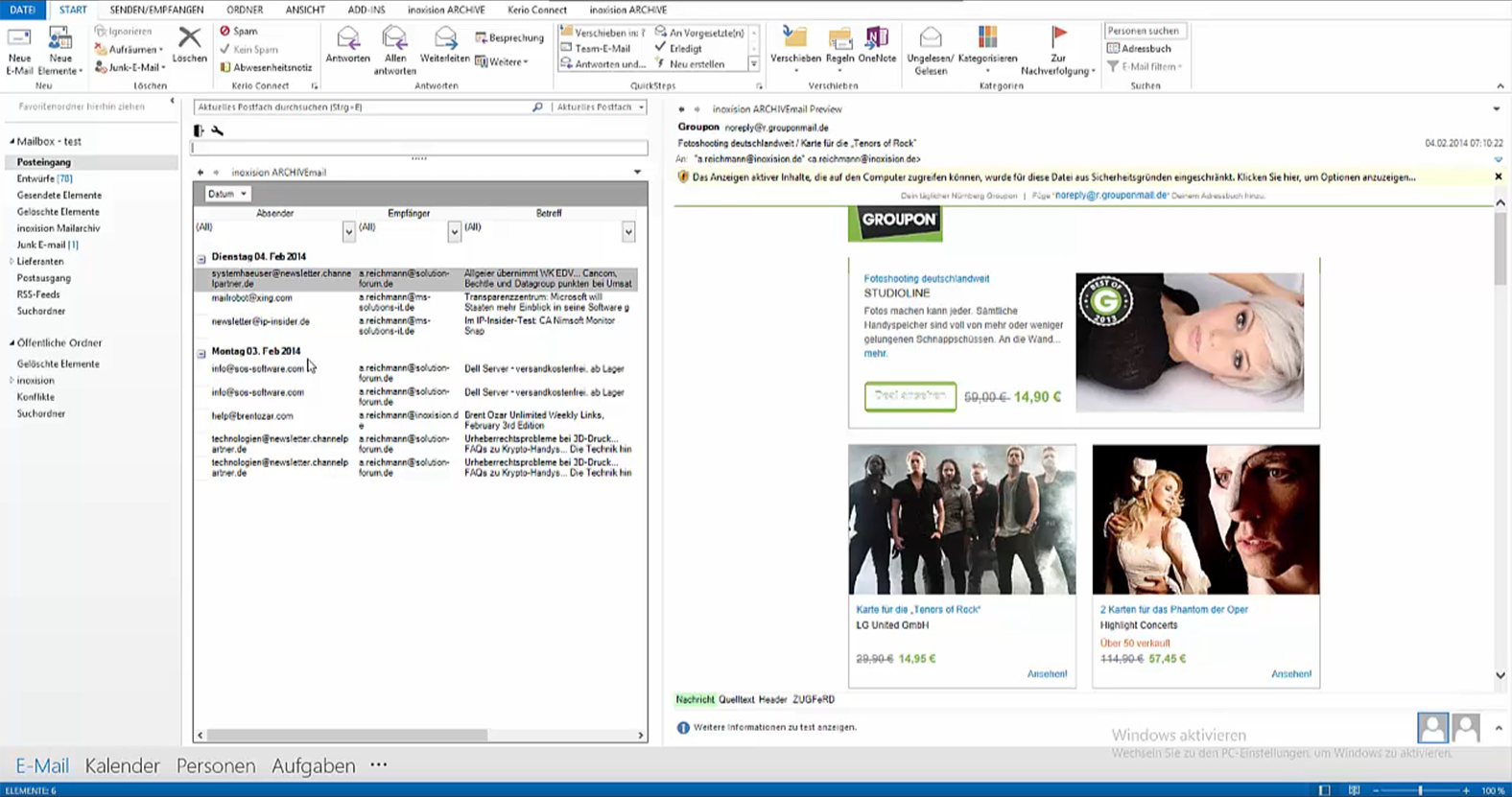Open OneNote from the ribbon

click(x=877, y=39)
